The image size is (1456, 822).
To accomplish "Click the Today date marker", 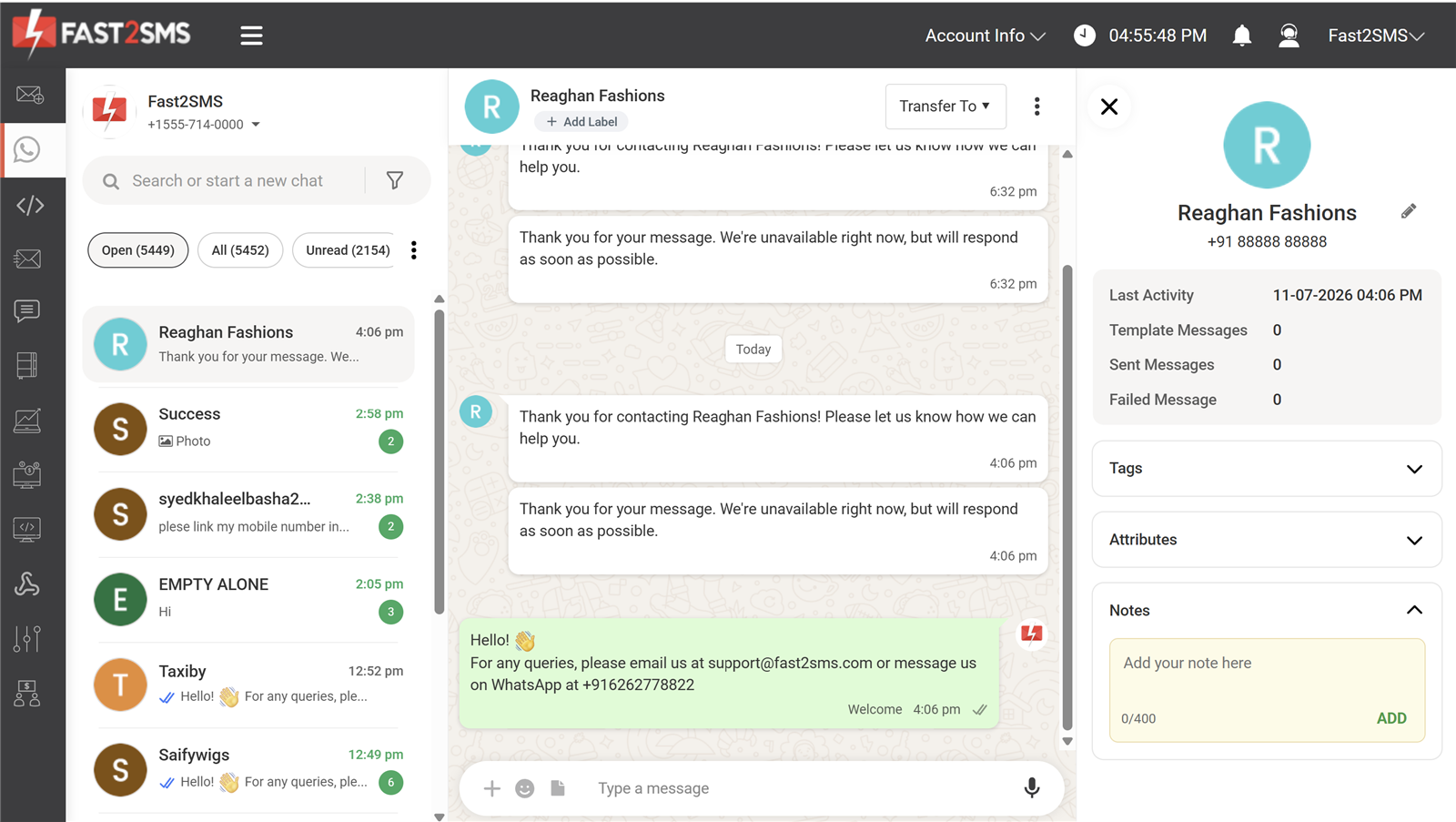I will pos(753,350).
